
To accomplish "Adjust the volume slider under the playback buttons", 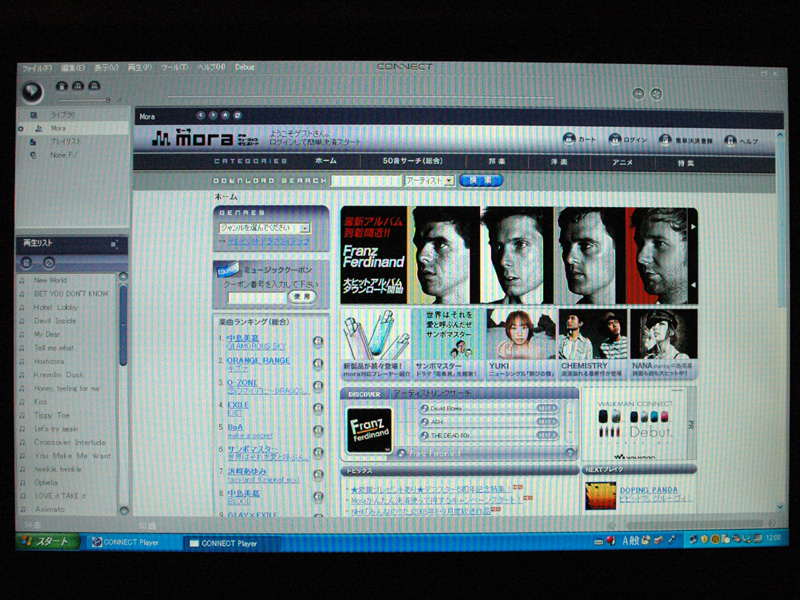I will coord(84,100).
